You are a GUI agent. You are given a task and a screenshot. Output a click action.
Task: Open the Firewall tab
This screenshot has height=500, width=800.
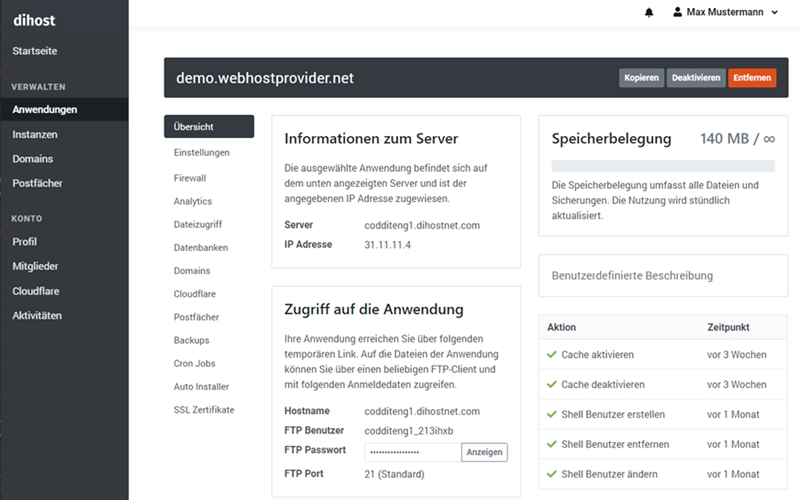pyautogui.click(x=189, y=178)
